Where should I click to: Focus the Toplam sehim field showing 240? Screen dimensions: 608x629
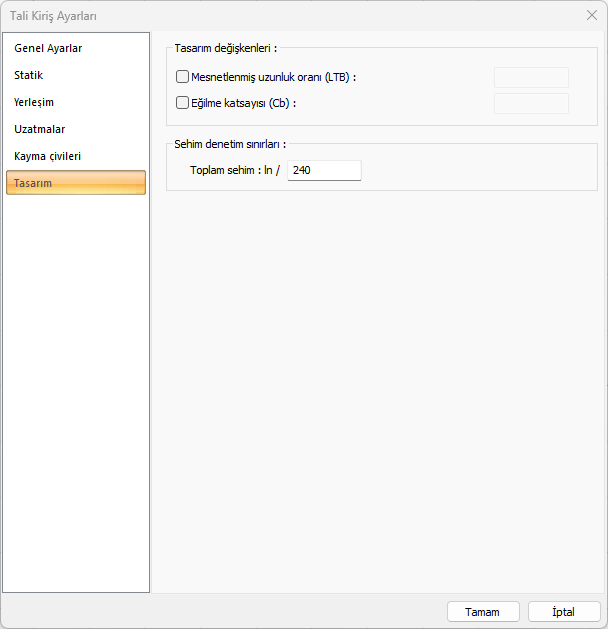point(324,170)
